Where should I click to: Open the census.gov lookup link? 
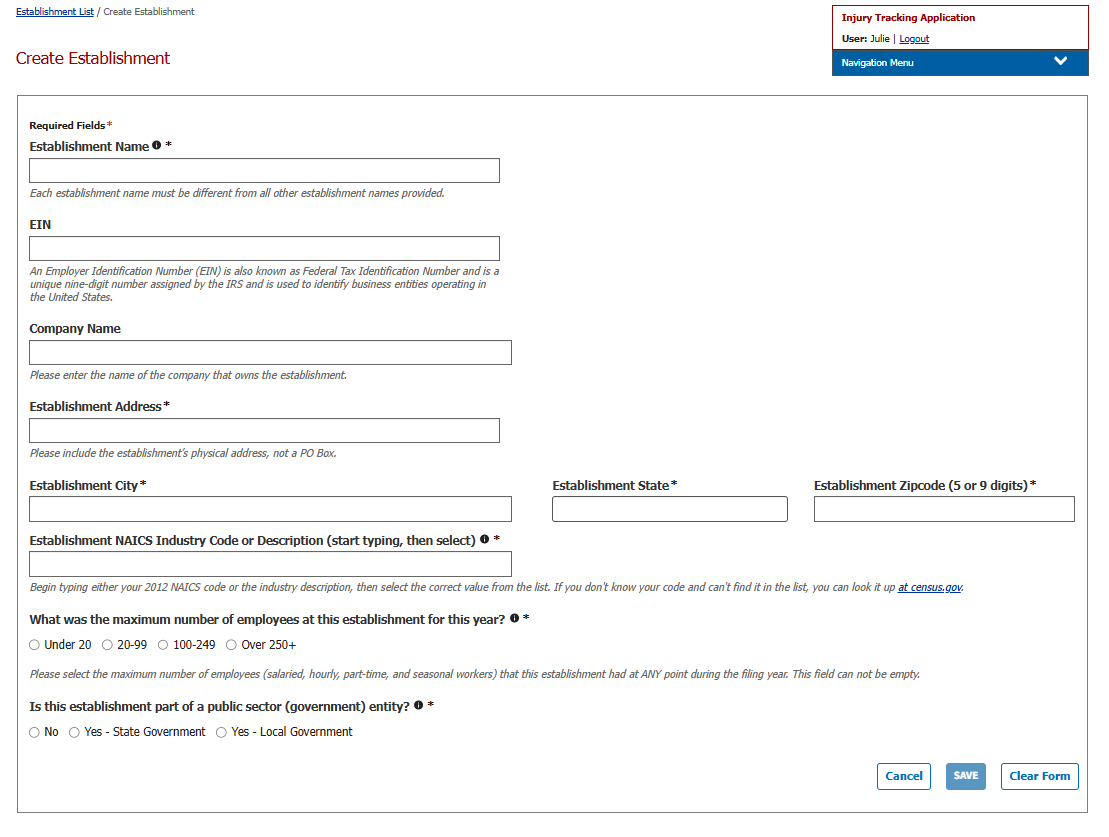[930, 588]
